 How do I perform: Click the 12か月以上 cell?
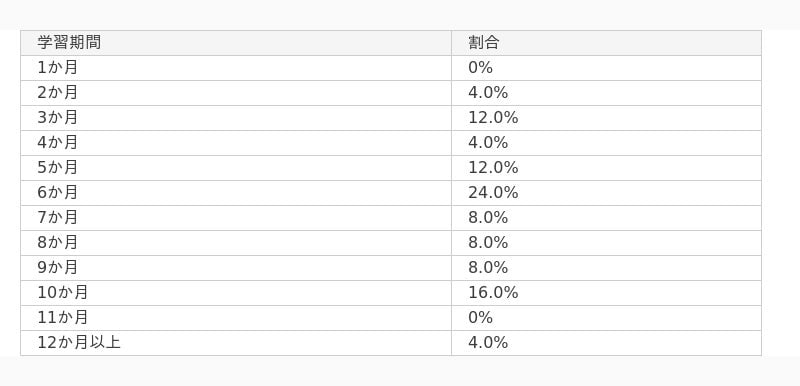236,343
